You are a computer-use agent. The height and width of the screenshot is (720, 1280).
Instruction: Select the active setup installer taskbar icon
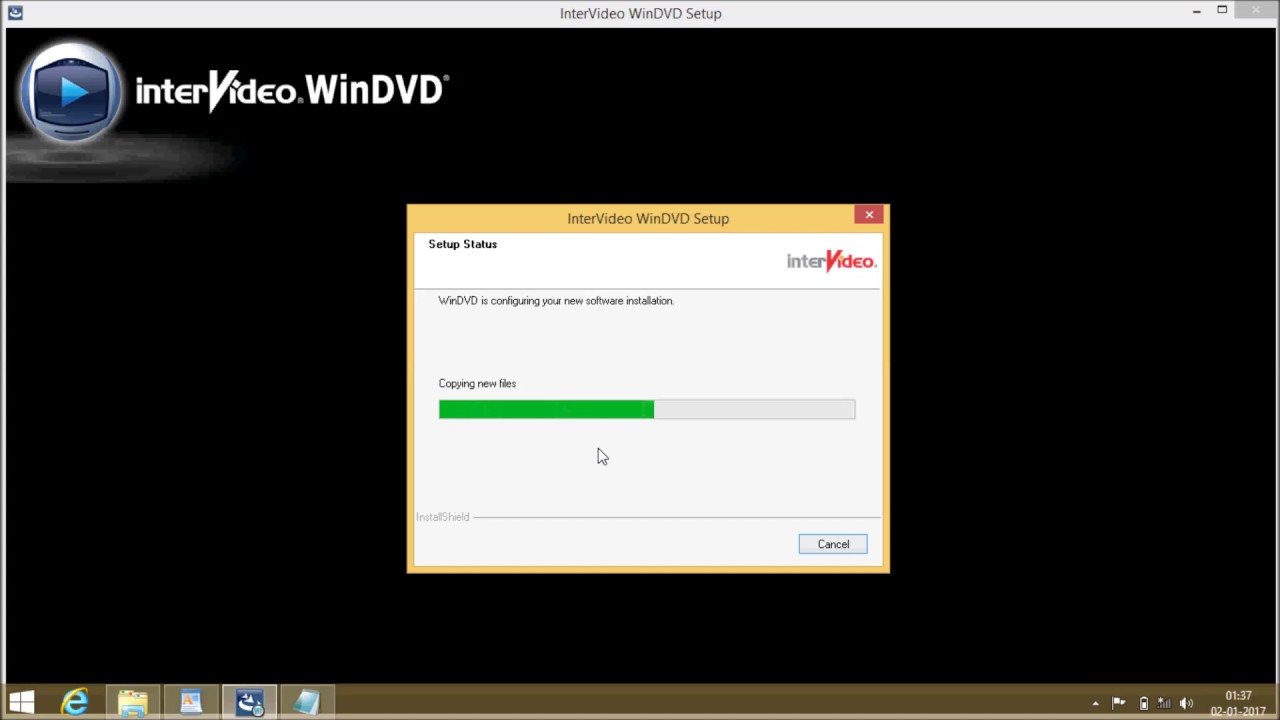pos(249,702)
